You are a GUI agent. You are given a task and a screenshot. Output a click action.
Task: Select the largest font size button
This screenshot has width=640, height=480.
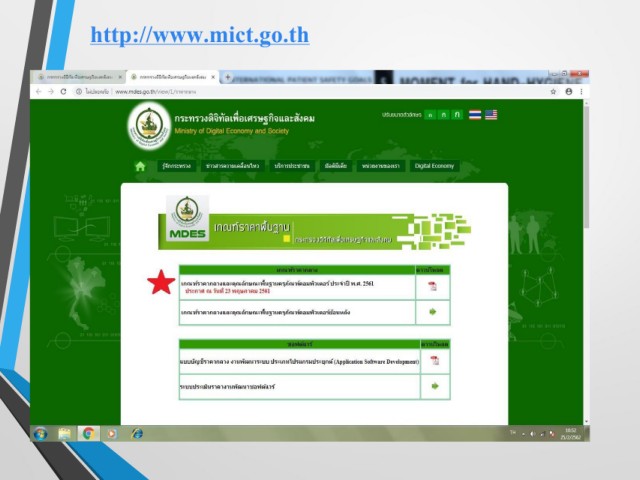tap(457, 115)
